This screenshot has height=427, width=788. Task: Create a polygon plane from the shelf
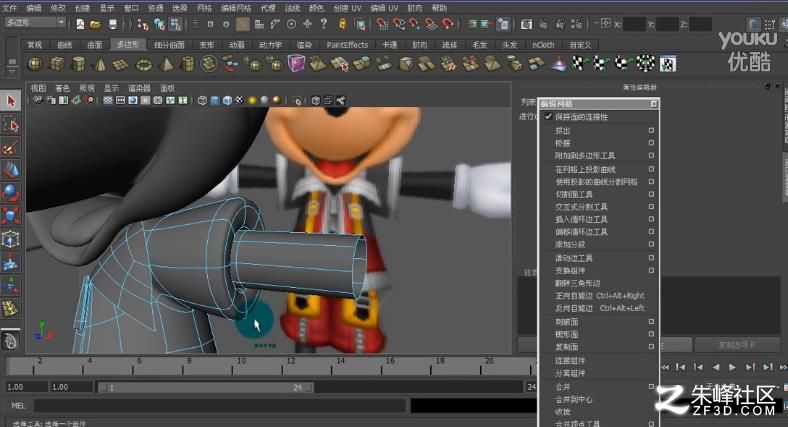tap(121, 64)
